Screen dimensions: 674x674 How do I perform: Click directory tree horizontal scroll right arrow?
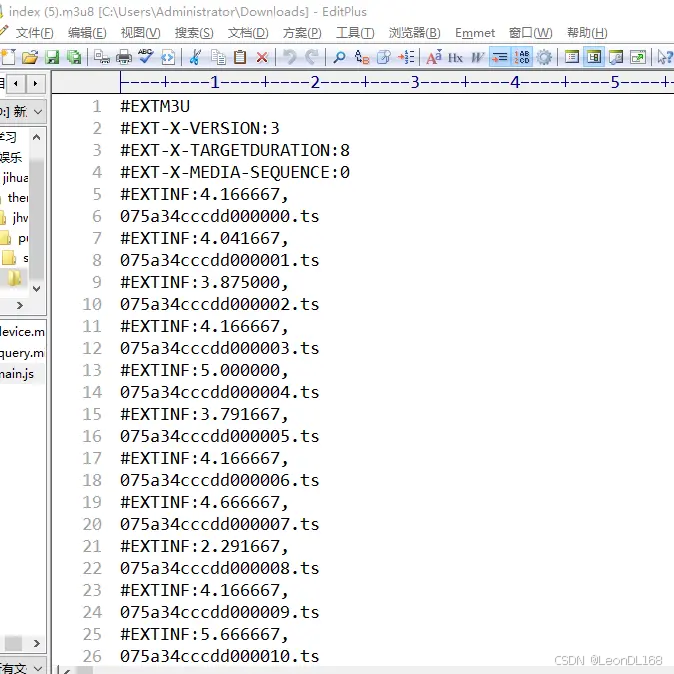pyautogui.click(x=19, y=305)
